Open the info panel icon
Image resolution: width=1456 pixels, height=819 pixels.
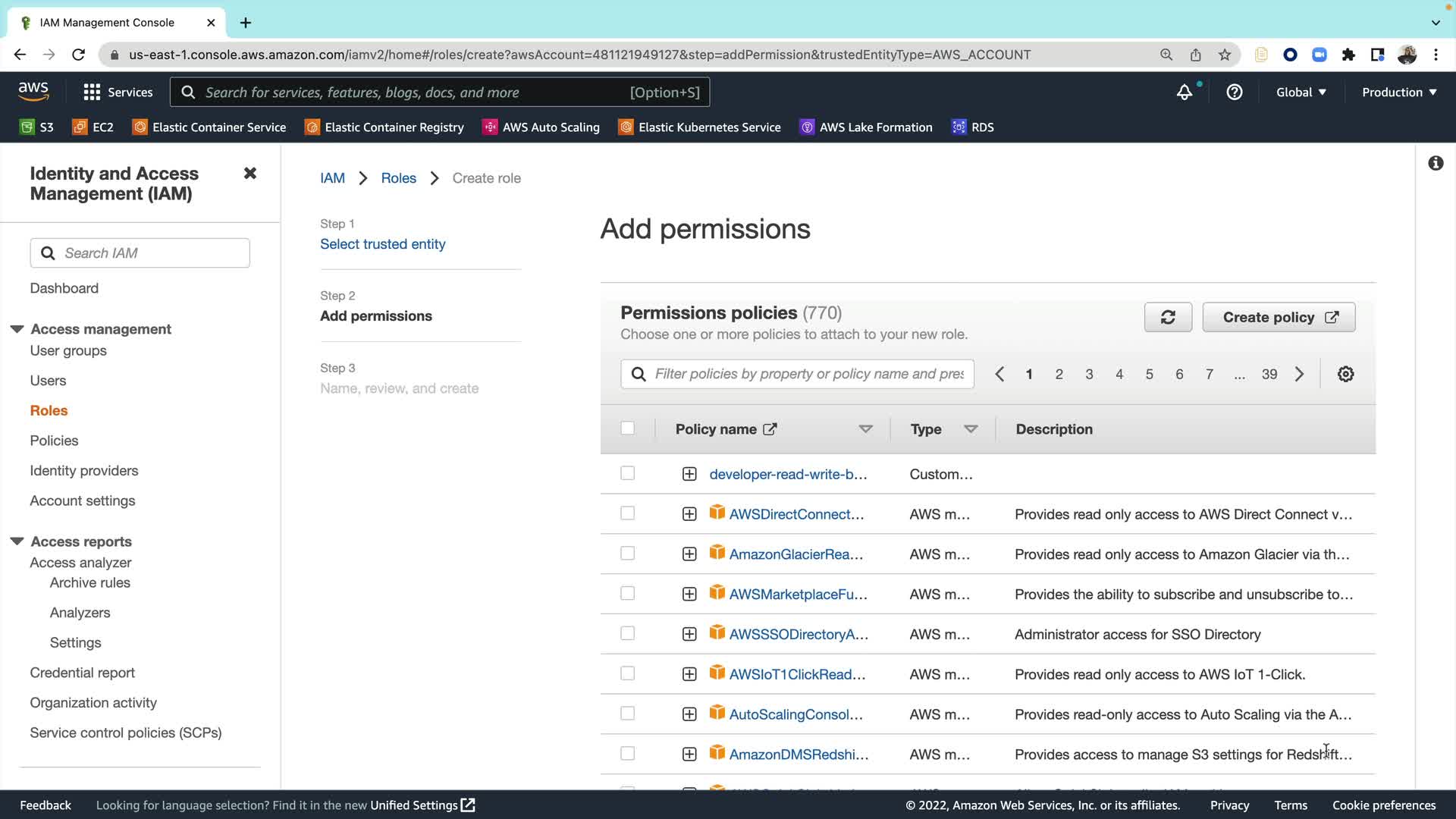pyautogui.click(x=1436, y=163)
